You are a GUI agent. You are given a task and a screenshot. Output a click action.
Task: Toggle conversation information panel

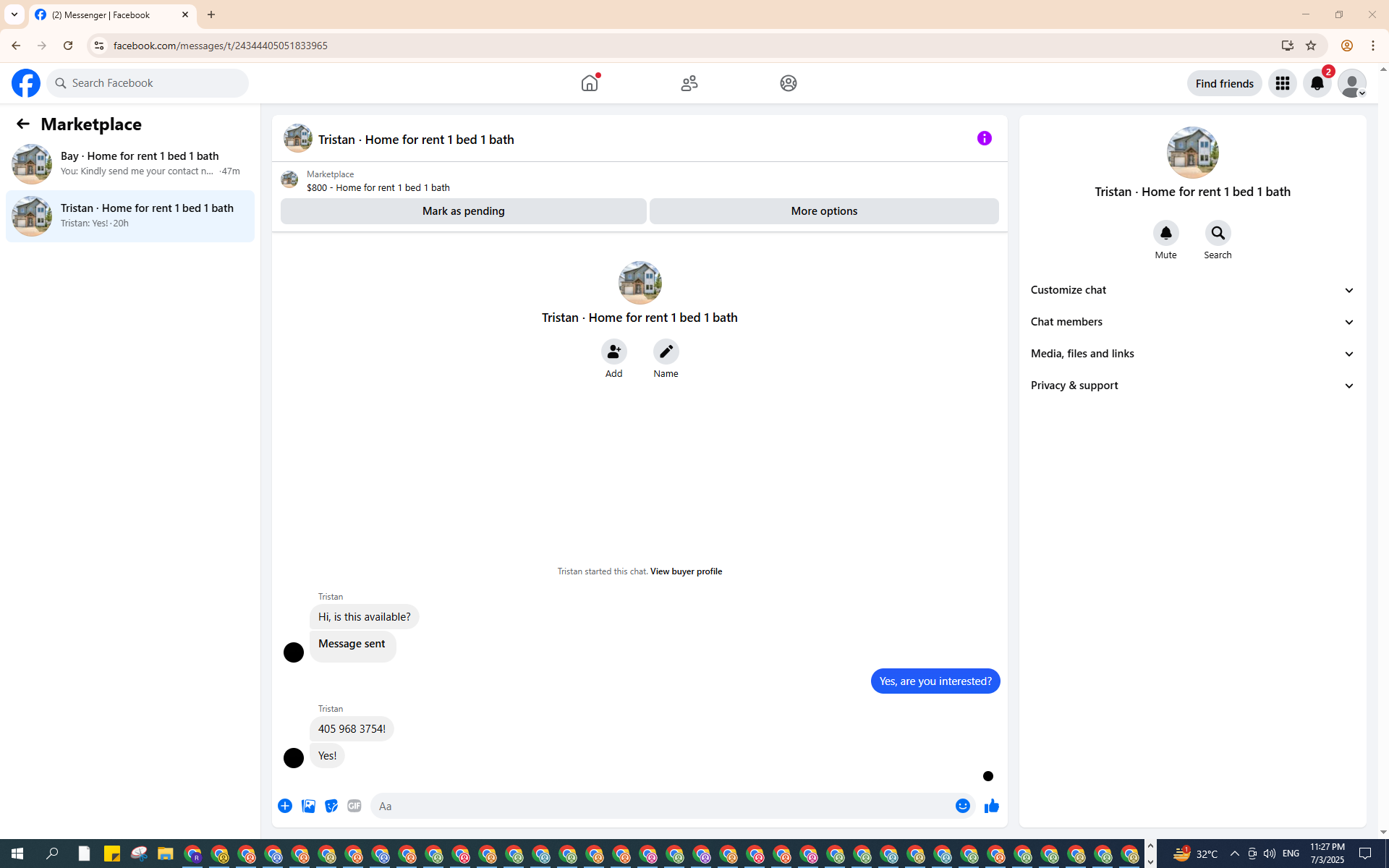click(984, 138)
